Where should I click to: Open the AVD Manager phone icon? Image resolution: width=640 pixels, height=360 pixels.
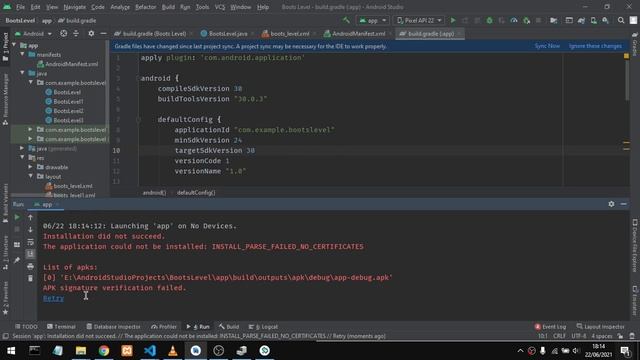[593, 20]
